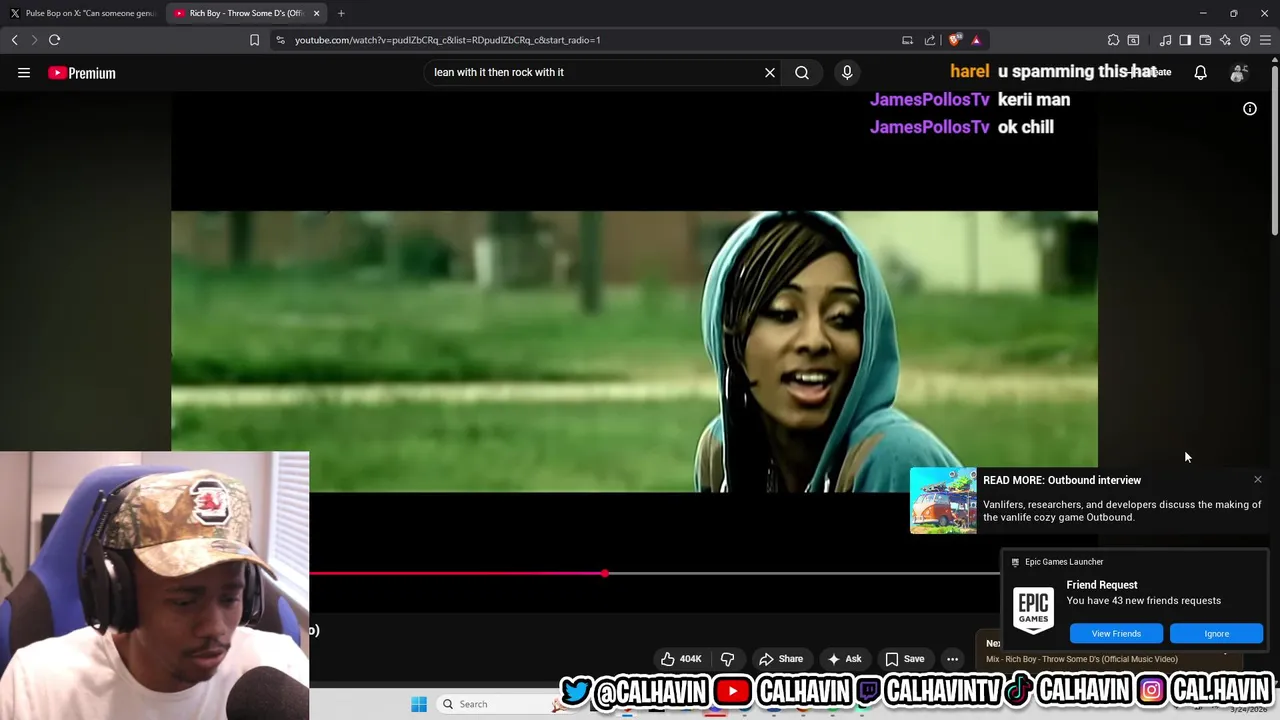This screenshot has height=720, width=1280.
Task: Show video info card icon
Action: click(1250, 109)
